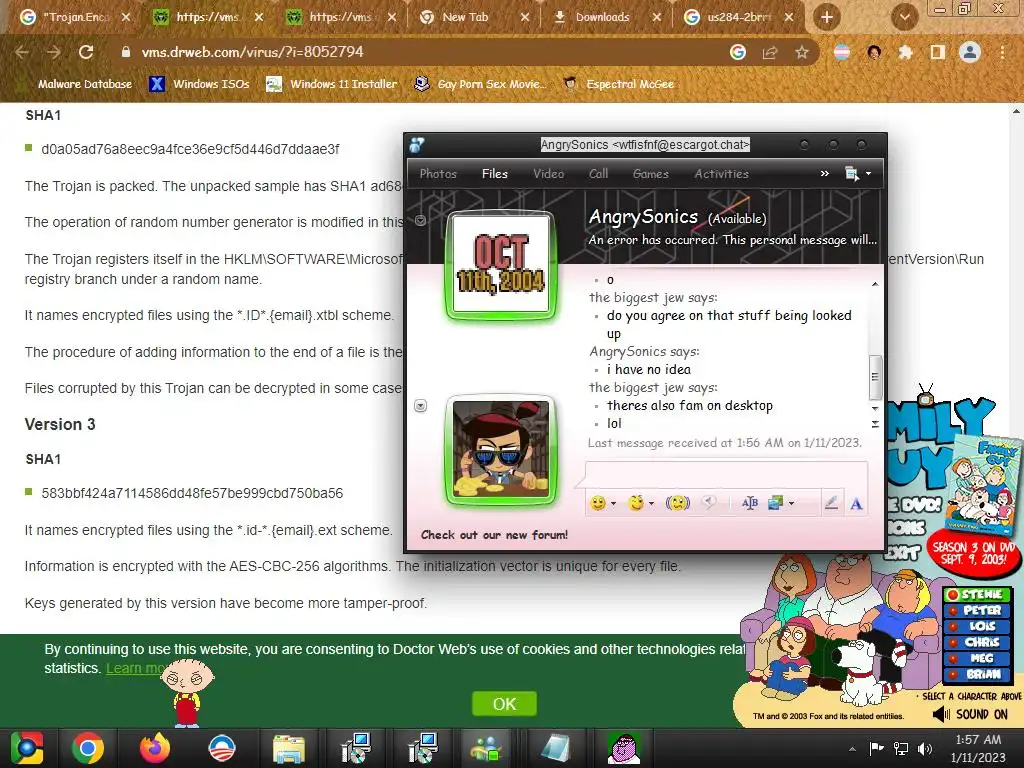
Task: Send a wink in the chat
Action: pyautogui.click(x=635, y=503)
